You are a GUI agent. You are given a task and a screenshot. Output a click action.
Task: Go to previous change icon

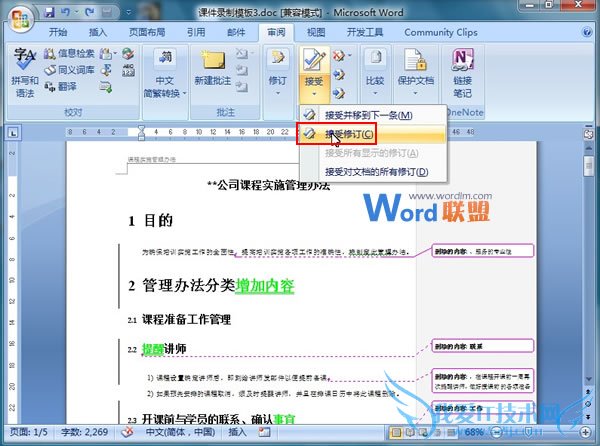pyautogui.click(x=339, y=74)
